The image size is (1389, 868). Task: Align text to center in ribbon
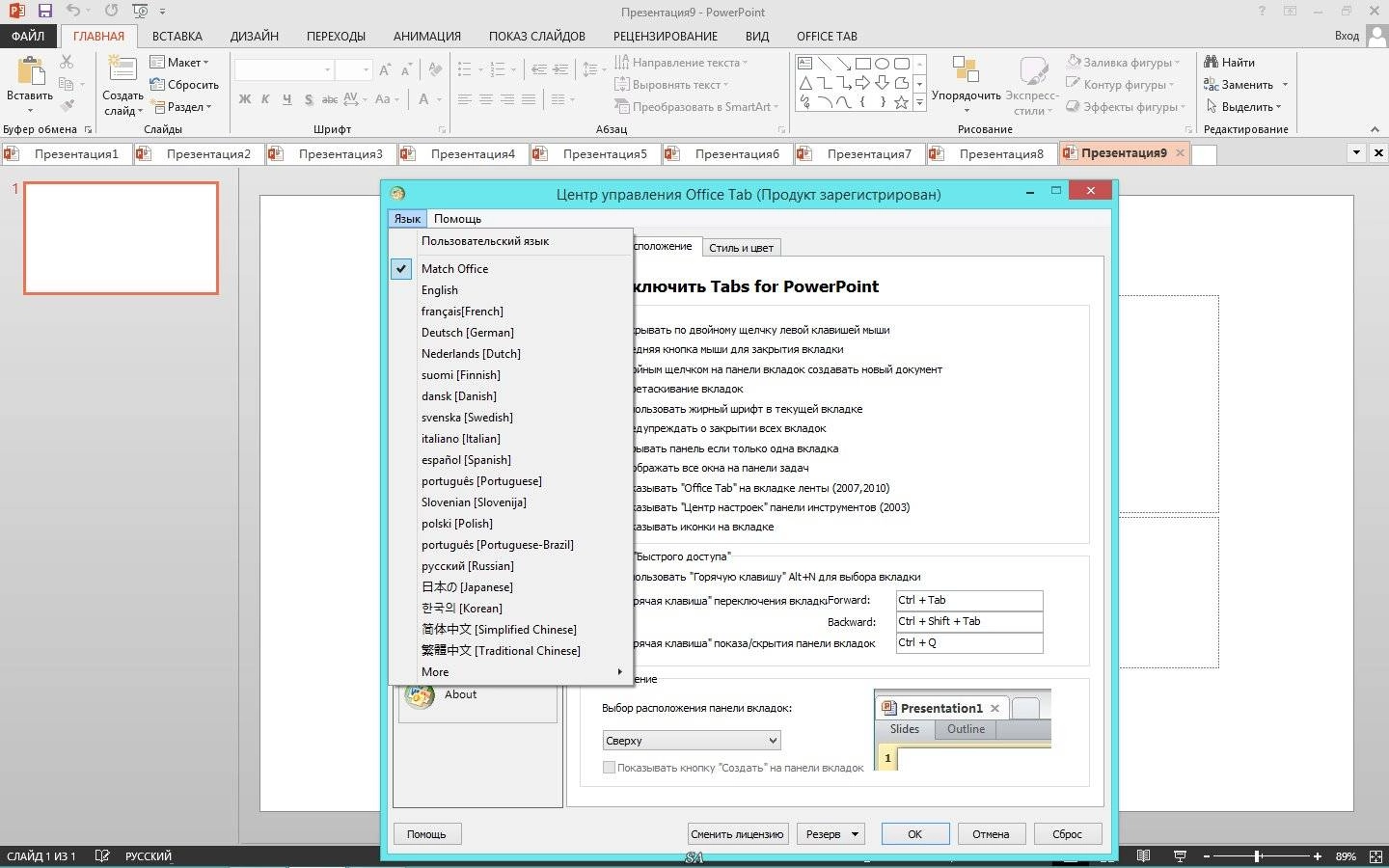click(486, 99)
